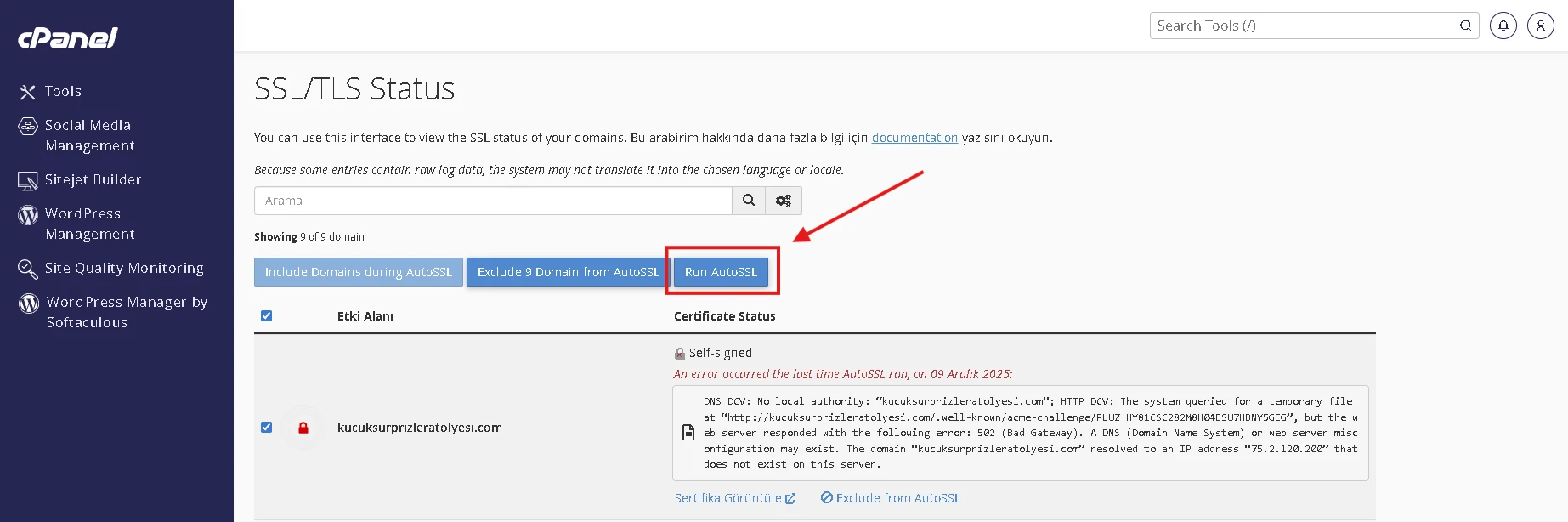Open the documentation link
This screenshot has width=1568, height=522.
[914, 138]
